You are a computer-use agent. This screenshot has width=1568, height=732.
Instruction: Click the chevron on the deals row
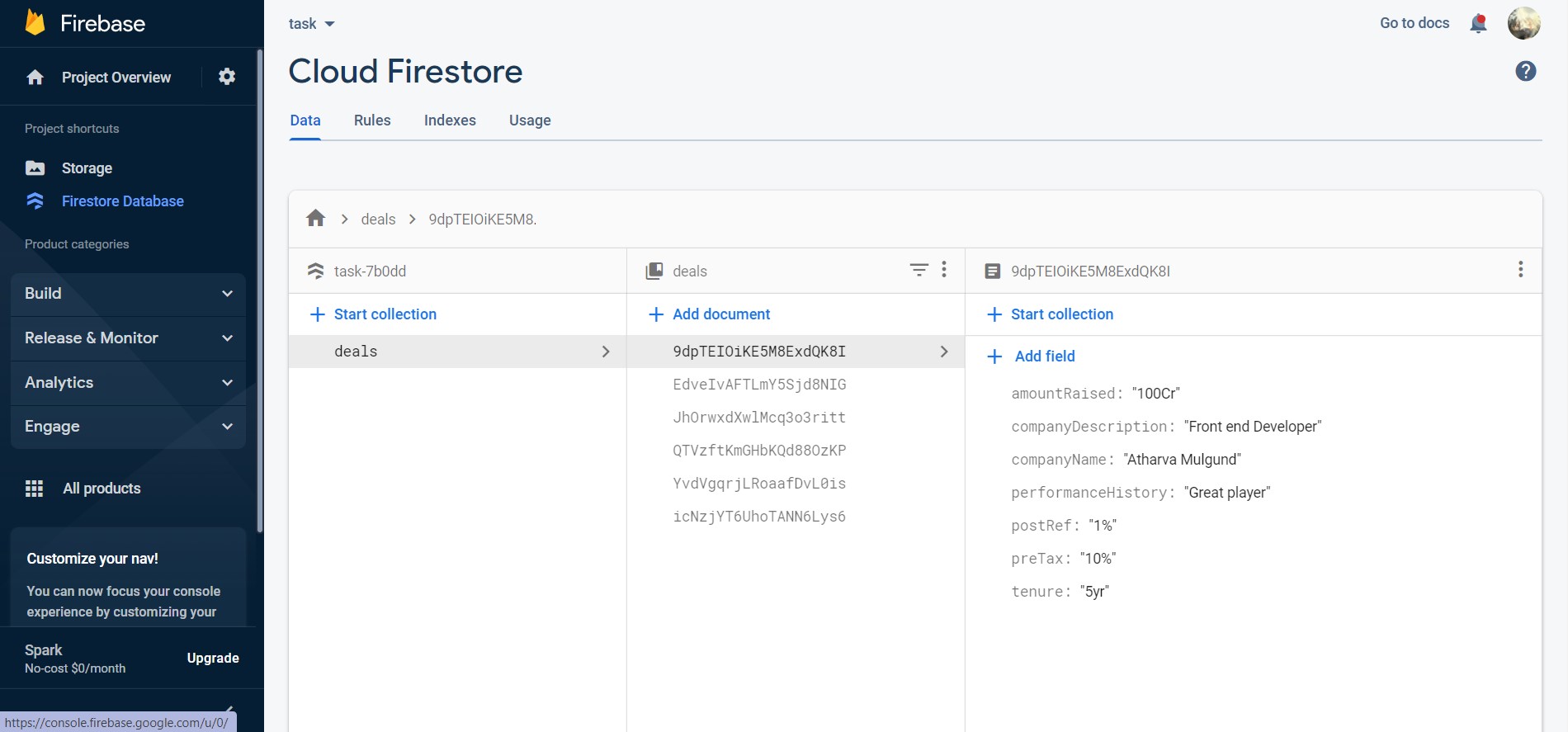606,352
